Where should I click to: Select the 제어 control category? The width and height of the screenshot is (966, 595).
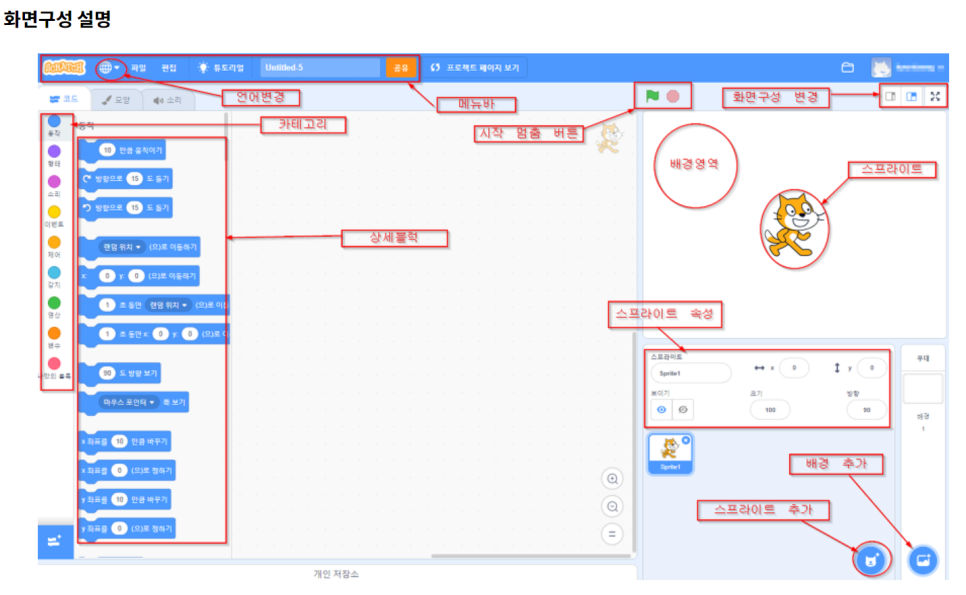(x=54, y=246)
